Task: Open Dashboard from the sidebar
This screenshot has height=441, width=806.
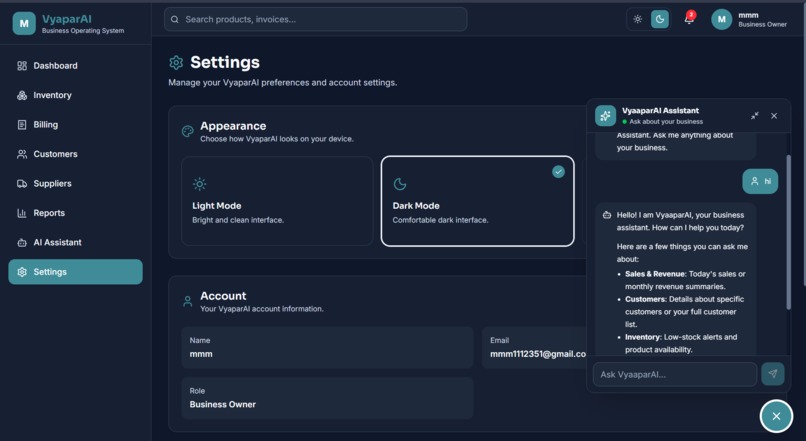Action: click(75, 66)
